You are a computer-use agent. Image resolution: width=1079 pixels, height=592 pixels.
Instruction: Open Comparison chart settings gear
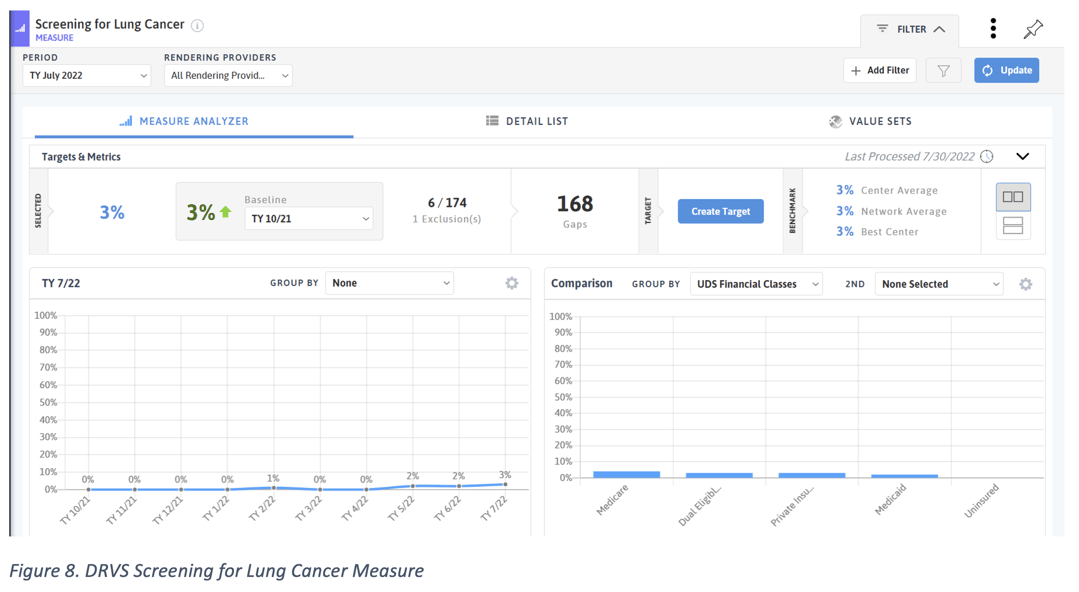[x=1025, y=284]
